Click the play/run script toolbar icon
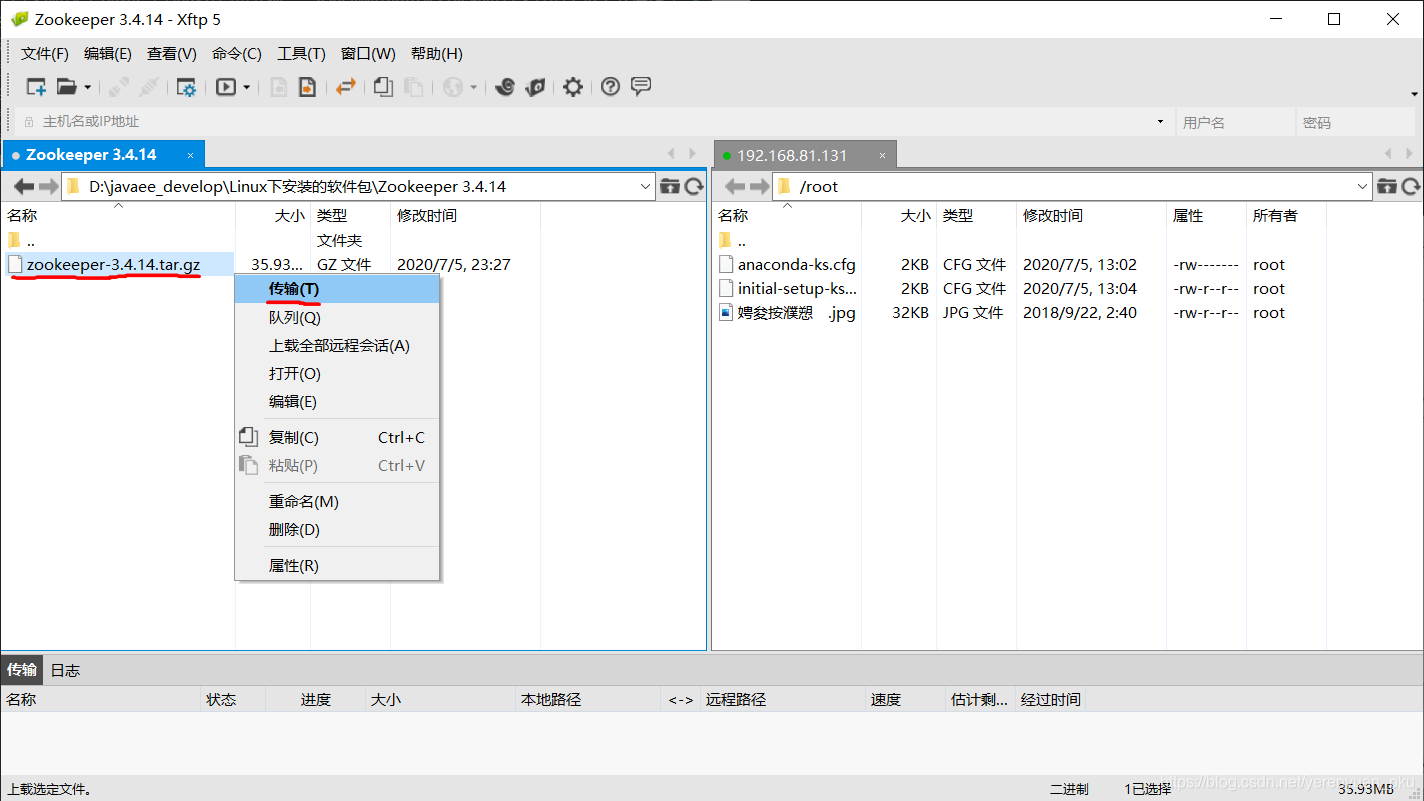Image resolution: width=1424 pixels, height=801 pixels. [x=226, y=87]
